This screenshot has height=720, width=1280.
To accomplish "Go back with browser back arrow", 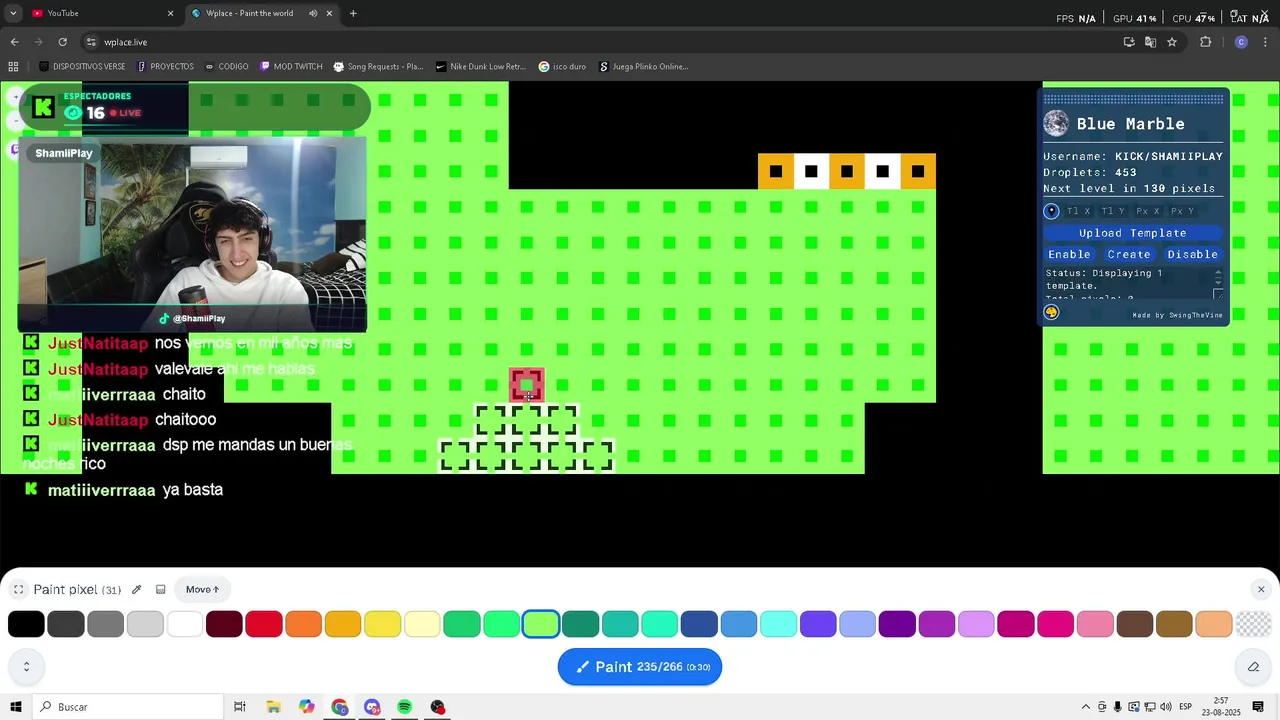I will point(14,42).
